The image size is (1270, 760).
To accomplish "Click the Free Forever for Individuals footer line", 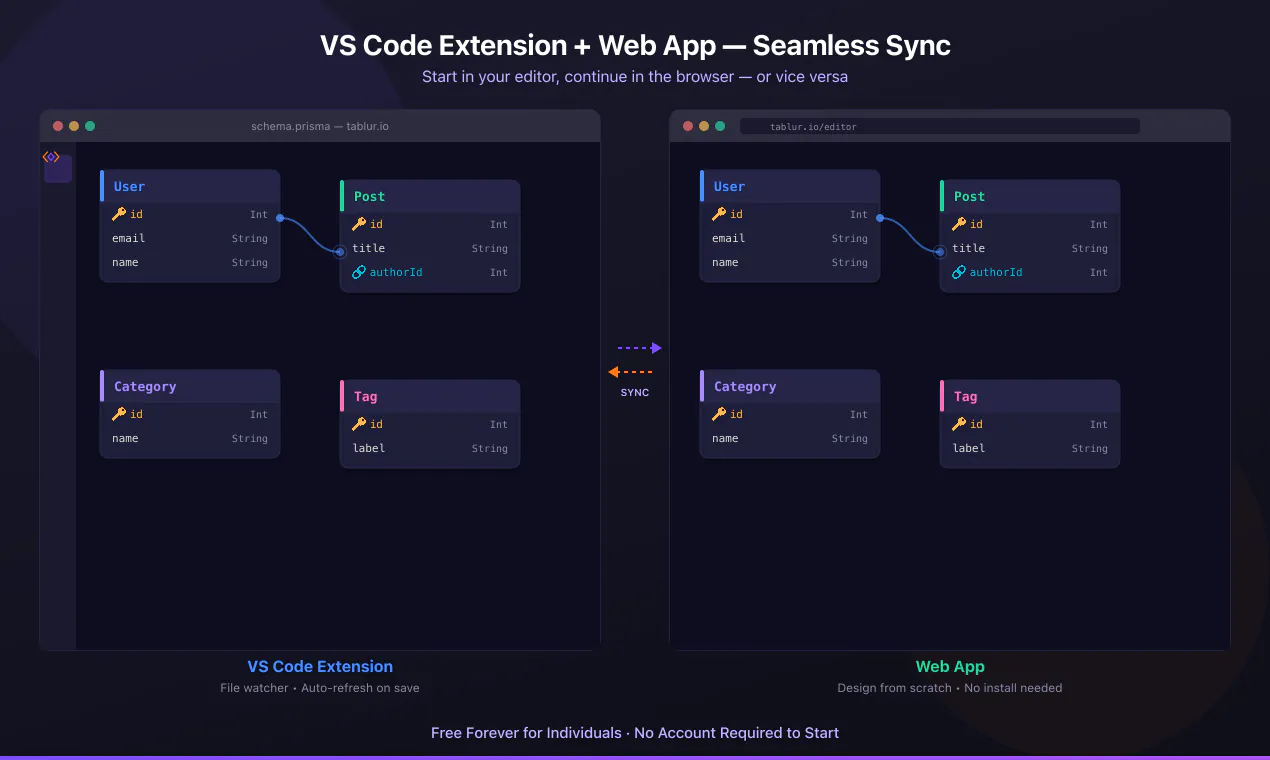I will tap(635, 733).
